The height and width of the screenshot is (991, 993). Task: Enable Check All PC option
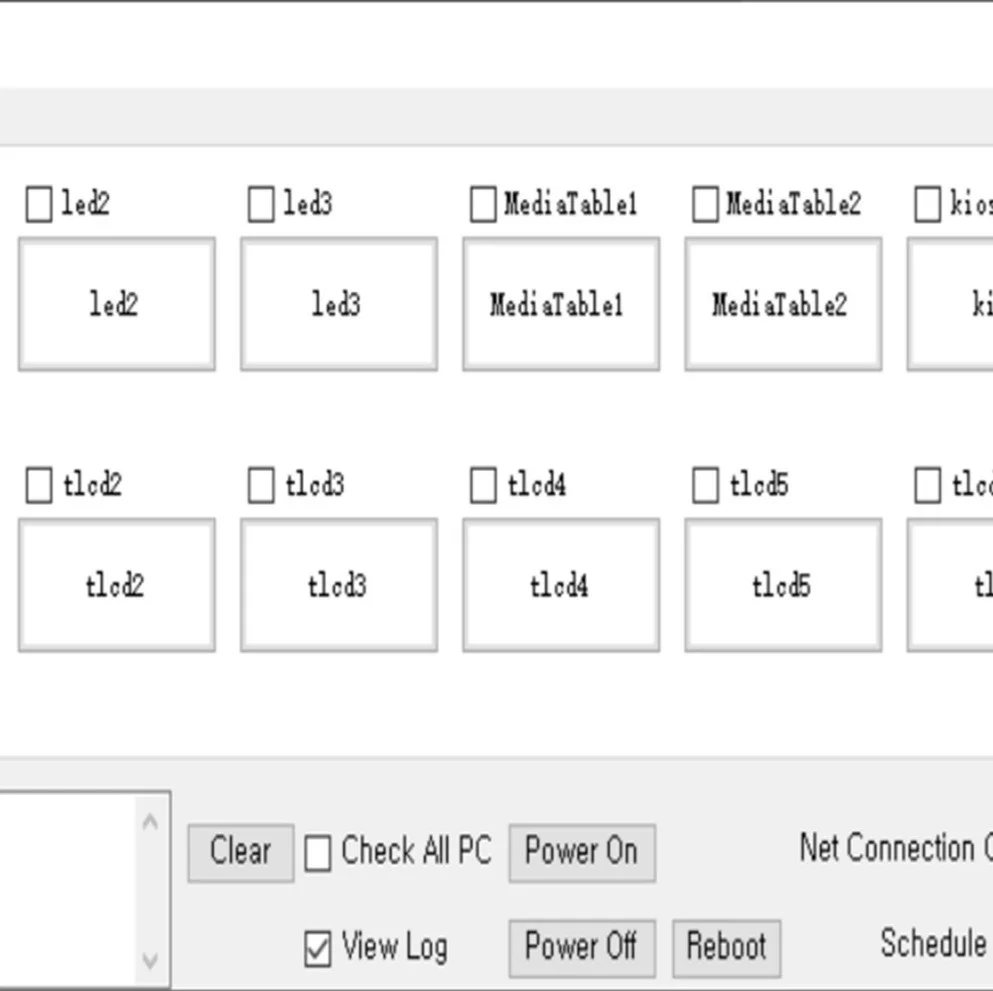(x=317, y=854)
